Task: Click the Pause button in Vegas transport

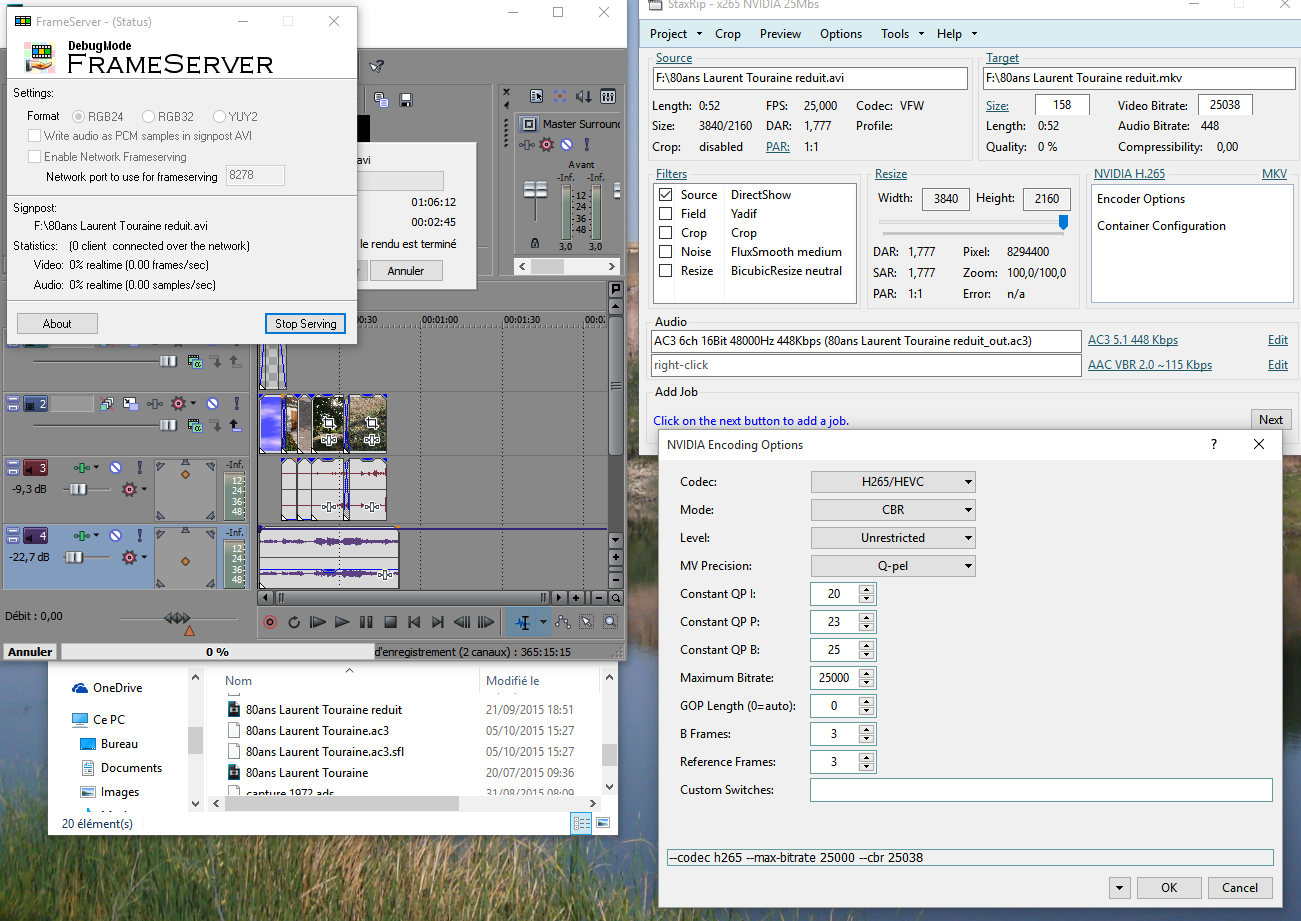Action: (x=366, y=622)
